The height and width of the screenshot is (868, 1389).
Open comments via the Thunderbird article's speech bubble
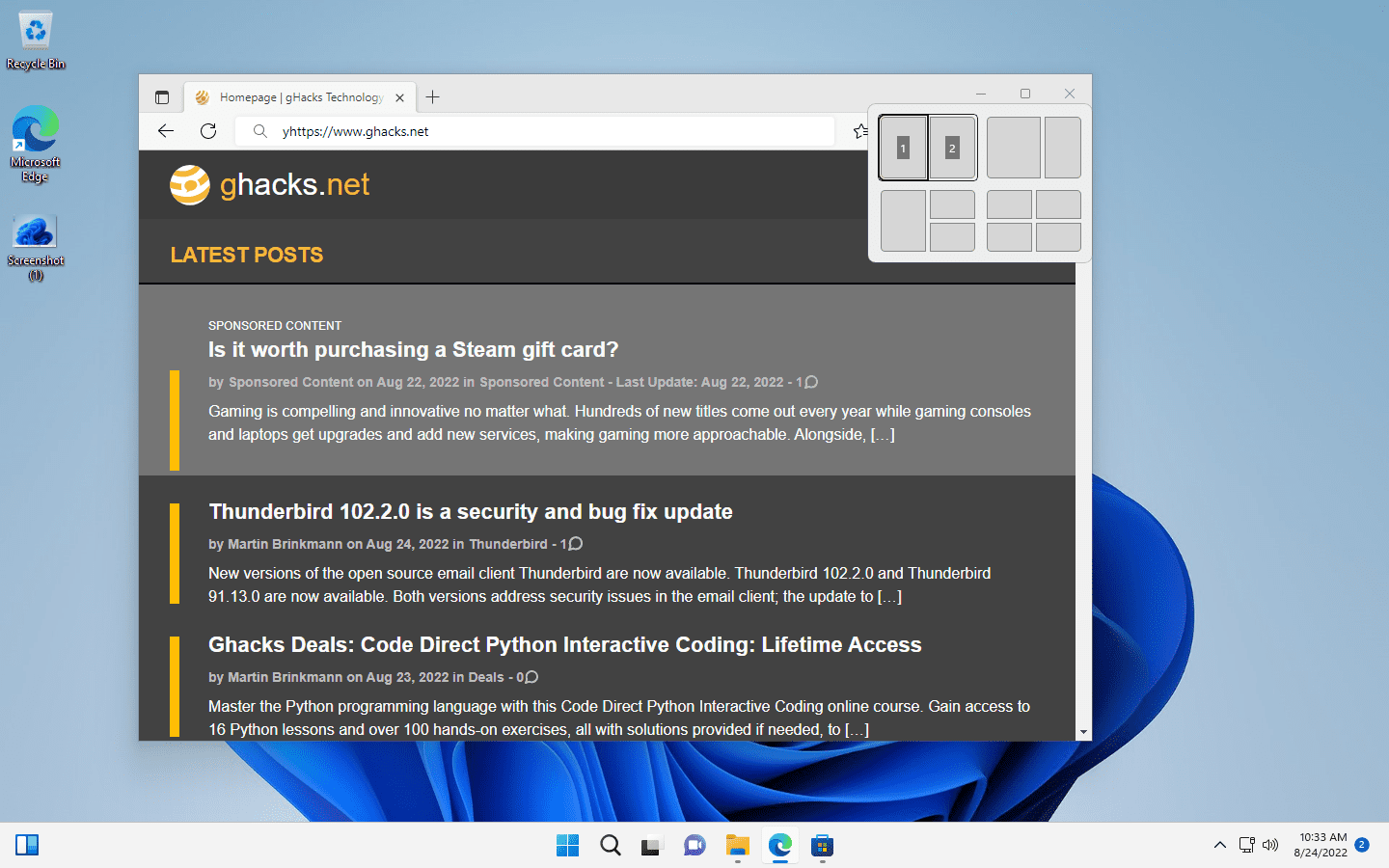point(572,543)
